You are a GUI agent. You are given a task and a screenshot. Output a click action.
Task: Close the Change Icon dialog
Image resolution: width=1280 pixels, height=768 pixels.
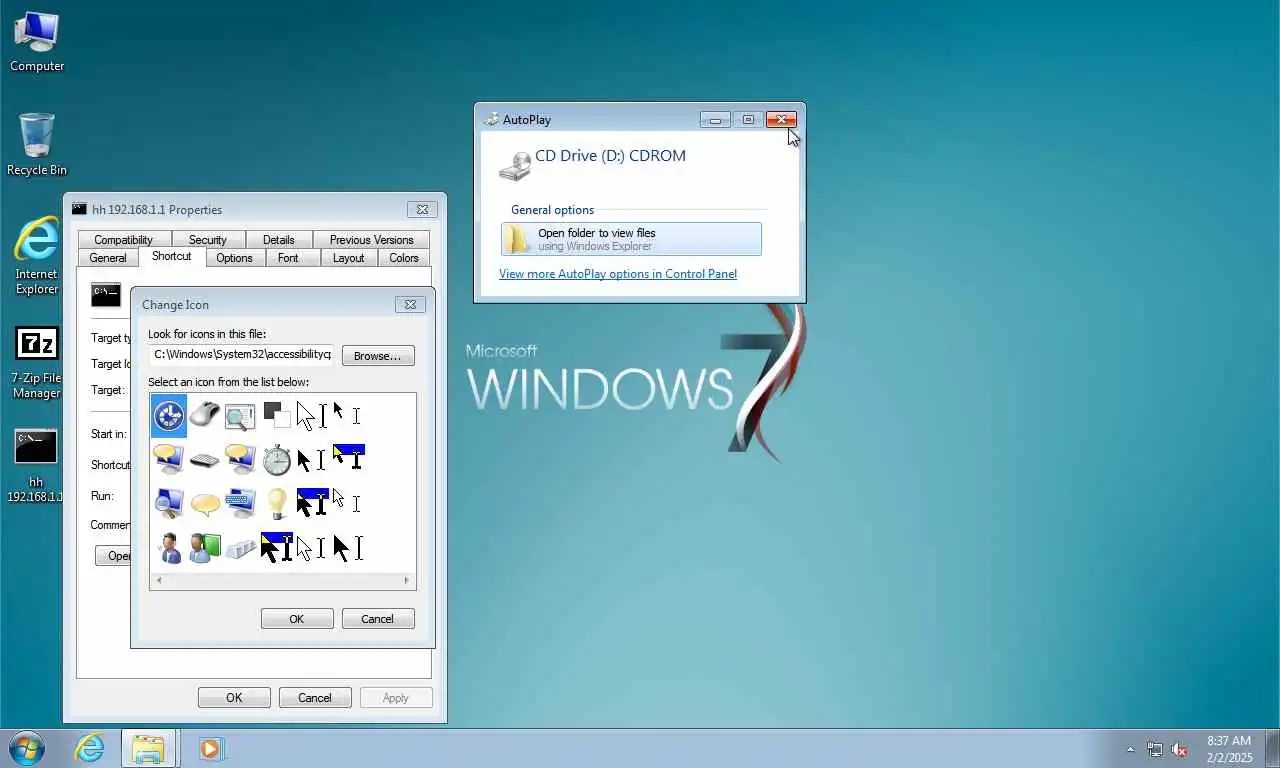(410, 304)
